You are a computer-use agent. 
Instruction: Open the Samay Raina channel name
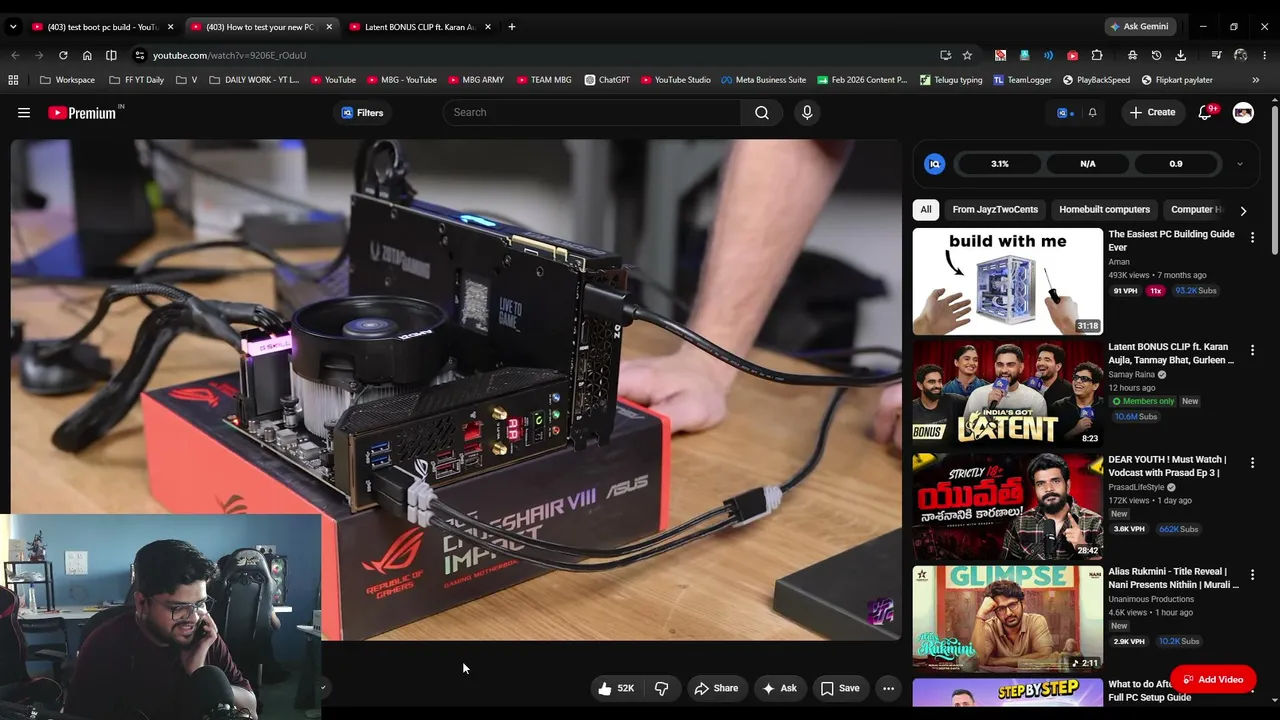point(1131,375)
